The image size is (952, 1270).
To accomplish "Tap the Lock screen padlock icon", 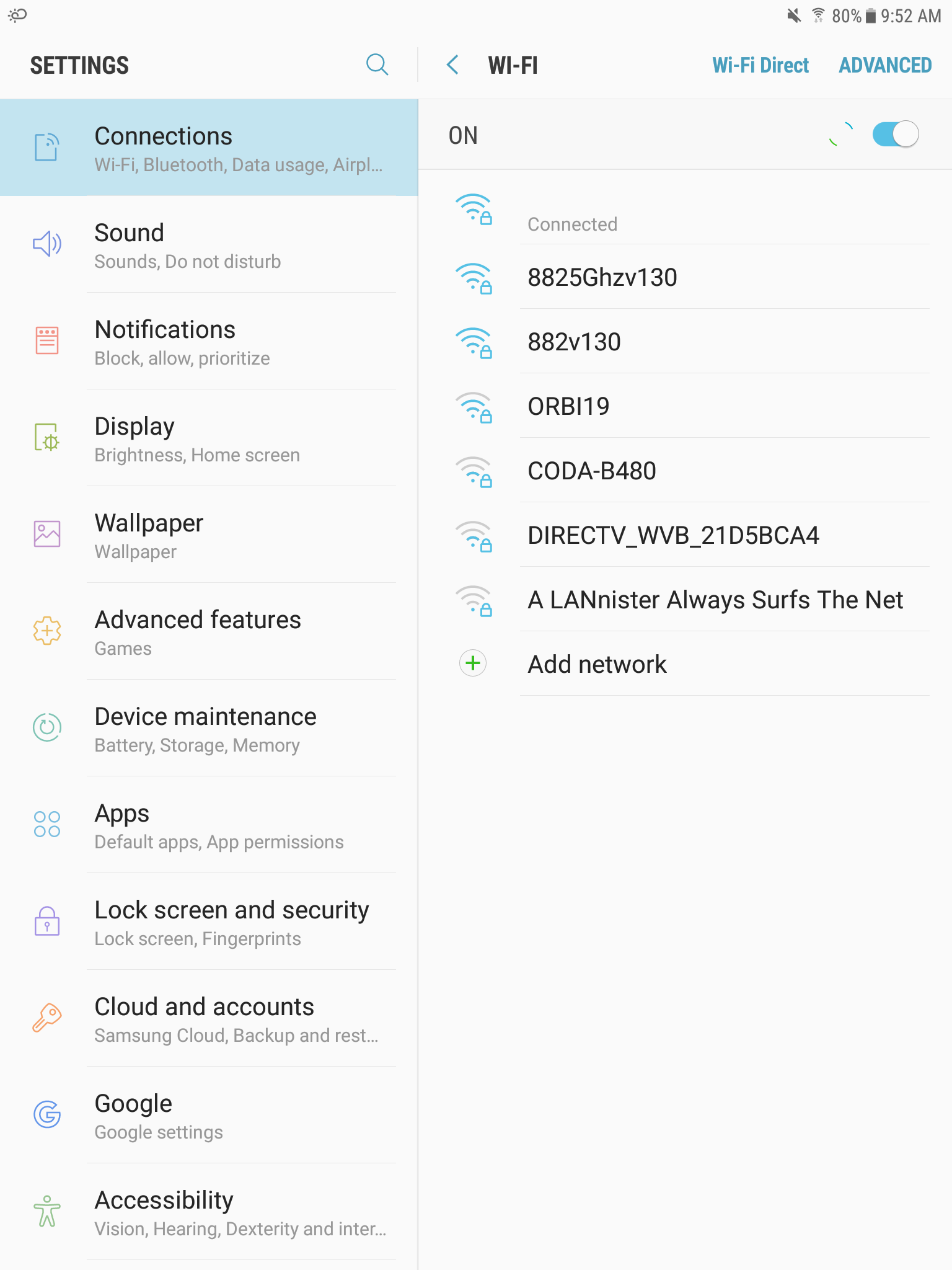I will 47,921.
